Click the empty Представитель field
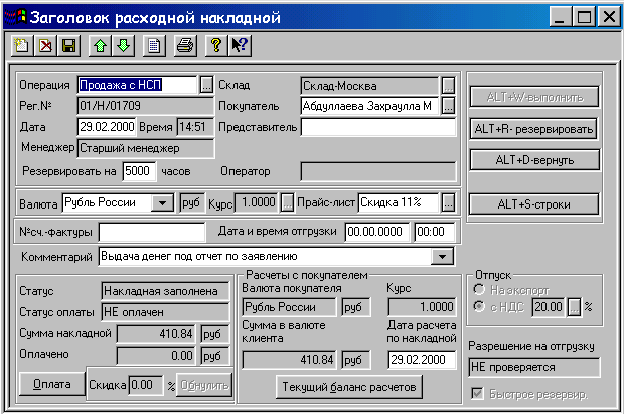624x414 pixels. click(x=378, y=127)
